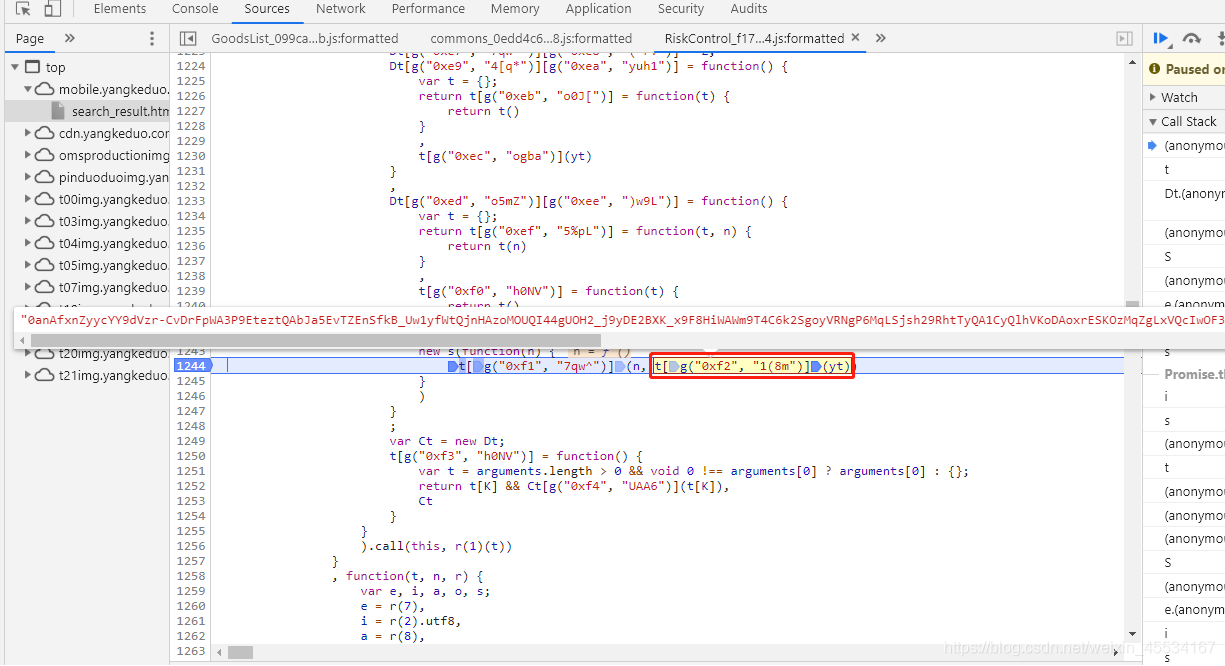
Task: Toggle inline breakpoint marker before (yt) on line 1244
Action: pos(816,366)
